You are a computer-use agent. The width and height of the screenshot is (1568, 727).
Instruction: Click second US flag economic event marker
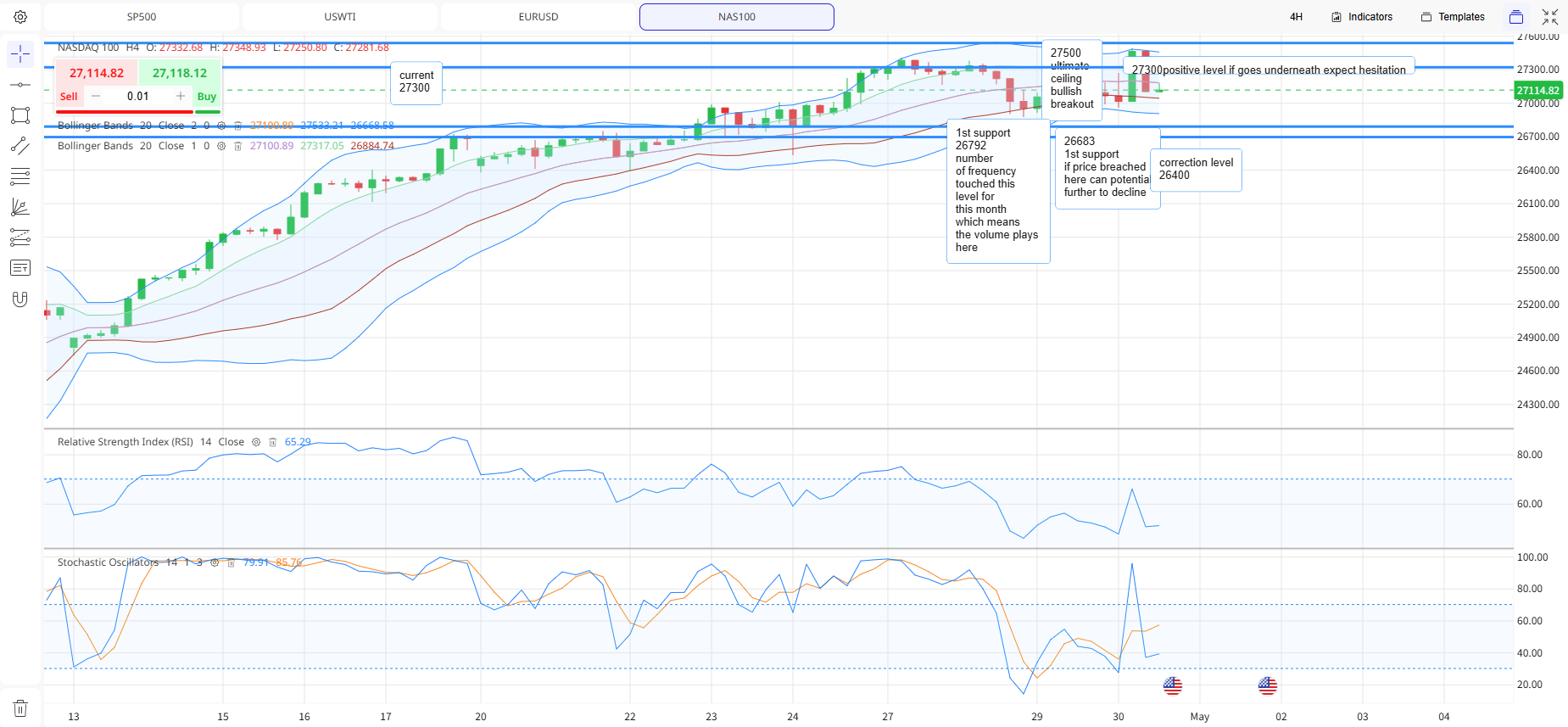[1268, 685]
